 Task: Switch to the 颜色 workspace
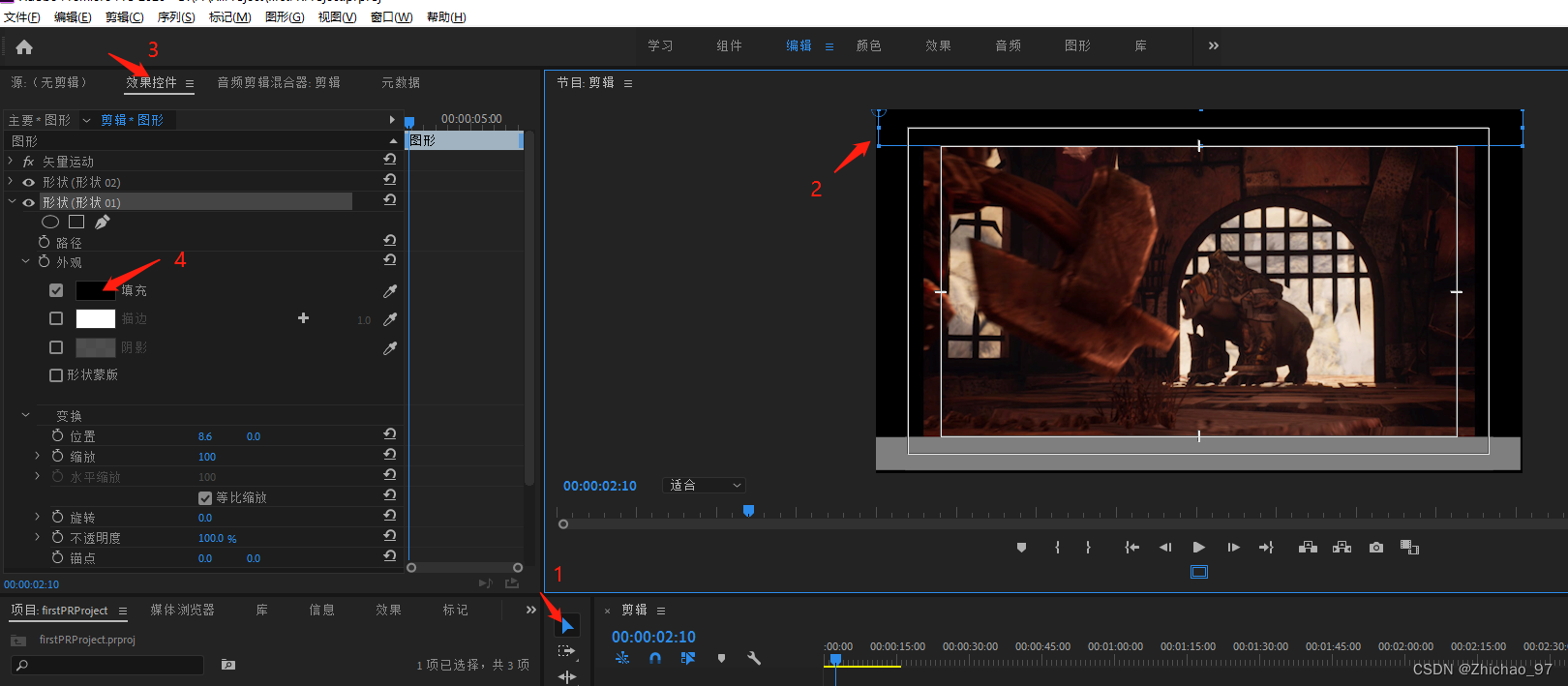click(x=869, y=45)
